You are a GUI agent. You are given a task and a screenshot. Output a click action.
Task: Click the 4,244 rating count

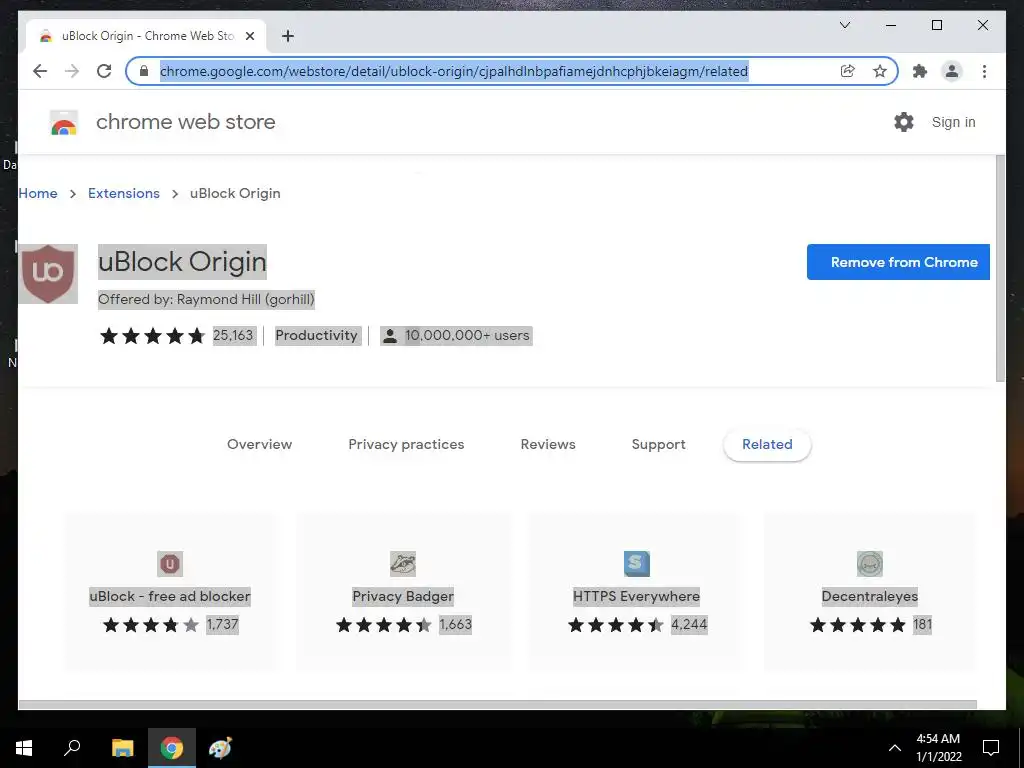point(689,625)
